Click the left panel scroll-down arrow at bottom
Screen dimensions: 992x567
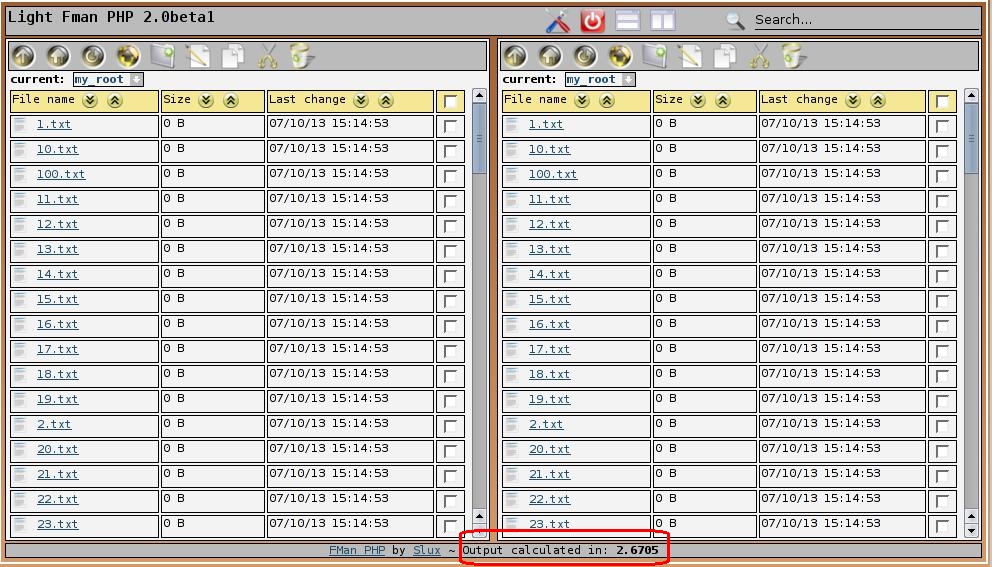point(480,530)
